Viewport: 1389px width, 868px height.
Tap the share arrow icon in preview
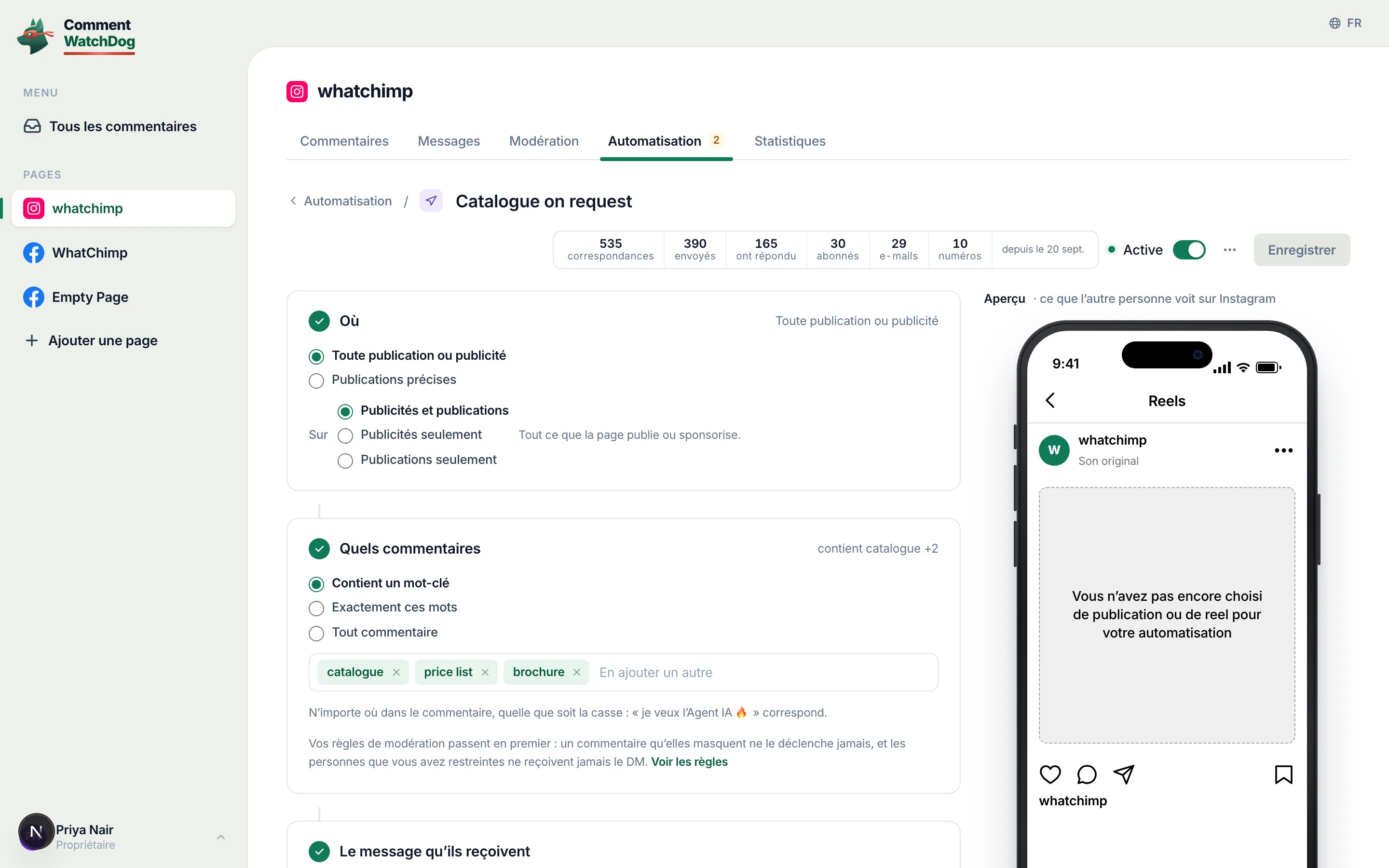pyautogui.click(x=1123, y=774)
